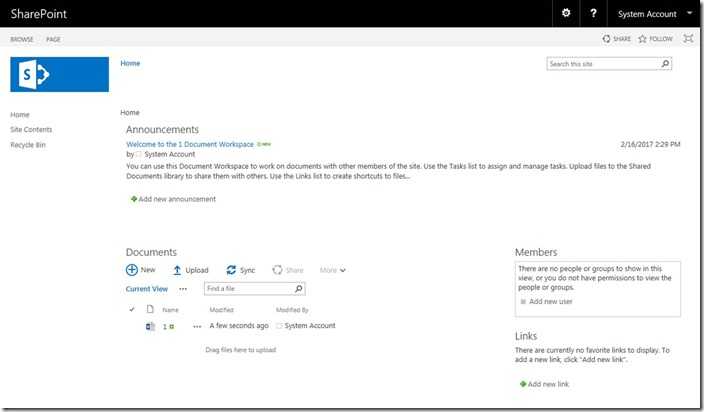Expand the More dropdown in Documents
704x412 pixels.
coord(333,270)
